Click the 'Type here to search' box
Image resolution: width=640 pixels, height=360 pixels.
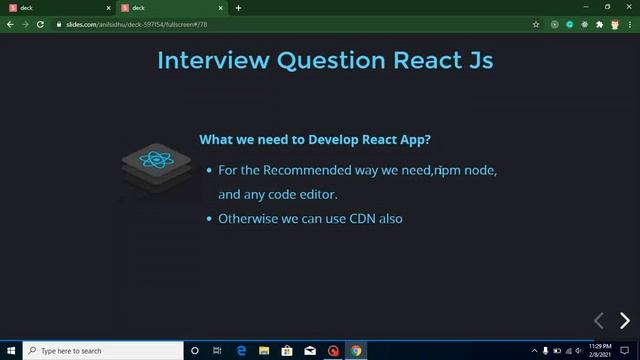click(103, 351)
